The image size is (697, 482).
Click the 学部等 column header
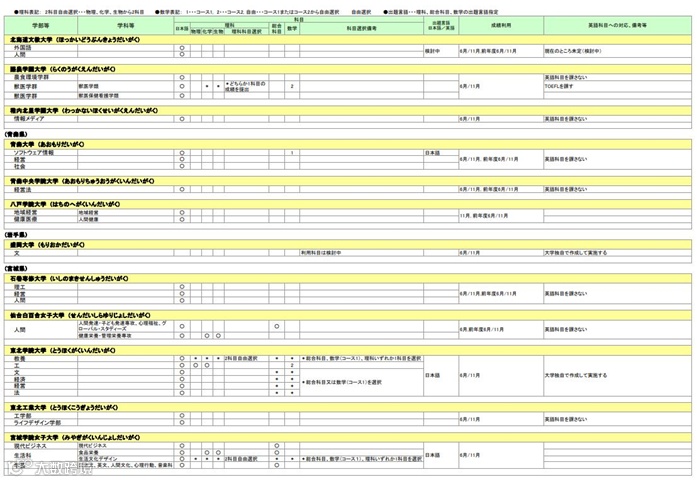(41, 25)
